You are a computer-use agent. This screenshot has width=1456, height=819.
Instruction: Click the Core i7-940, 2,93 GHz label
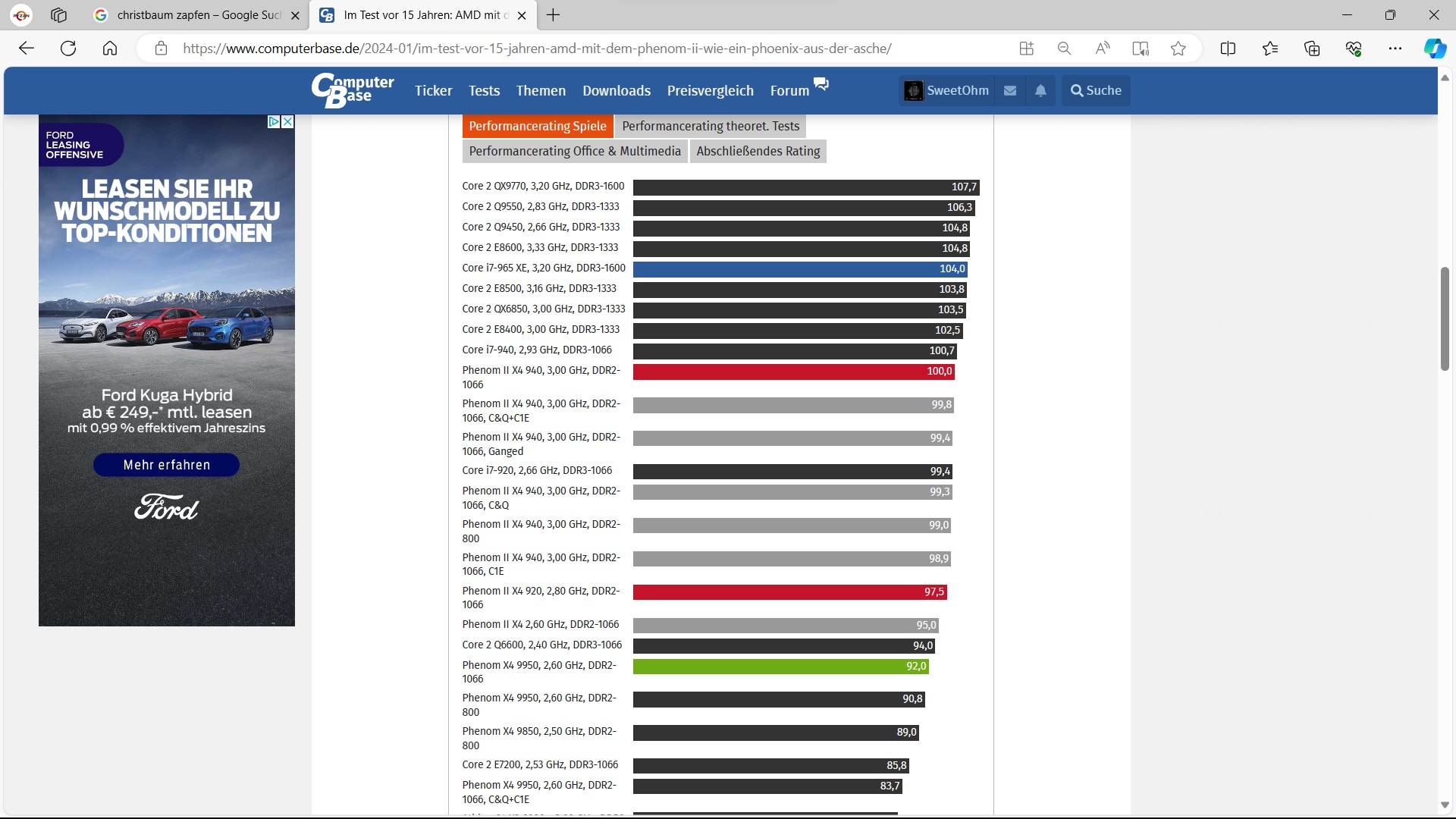(x=537, y=350)
